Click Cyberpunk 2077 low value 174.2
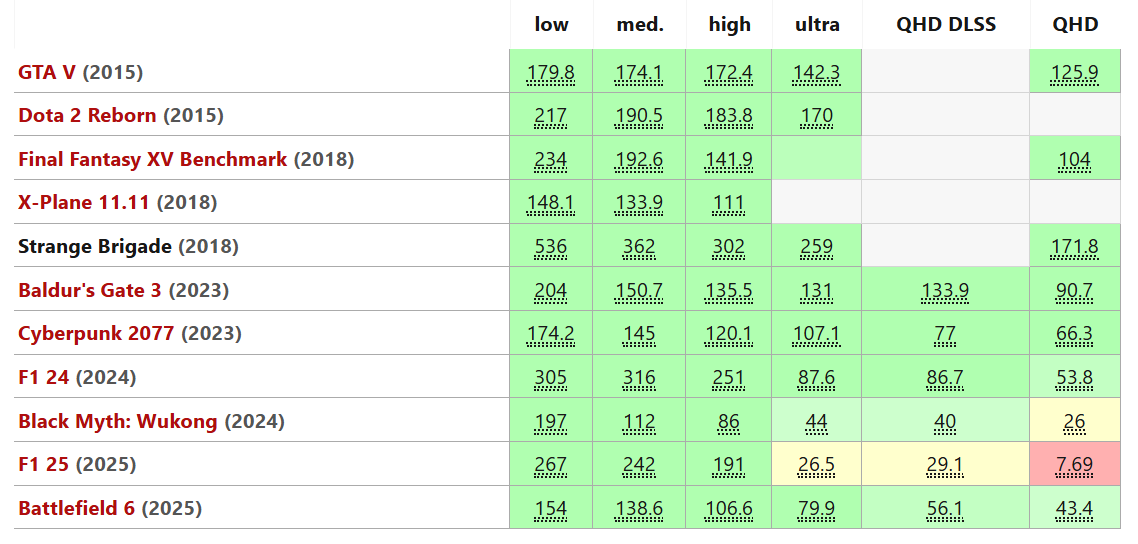The width and height of the screenshot is (1138, 544). (x=552, y=334)
